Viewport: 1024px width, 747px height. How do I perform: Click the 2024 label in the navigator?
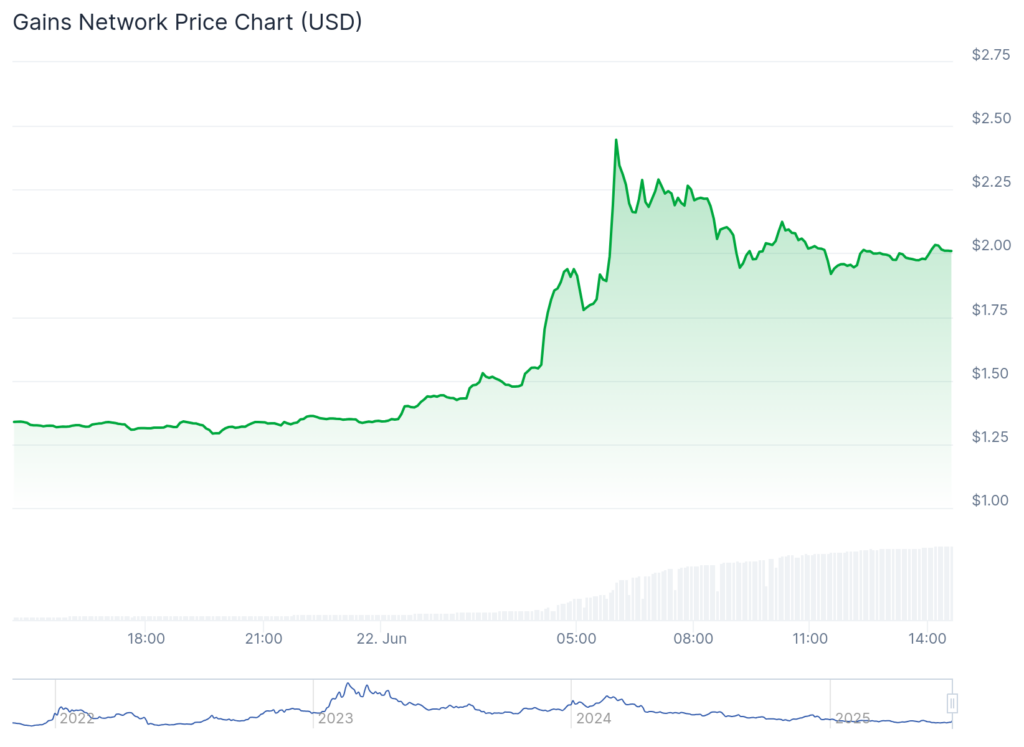594,718
